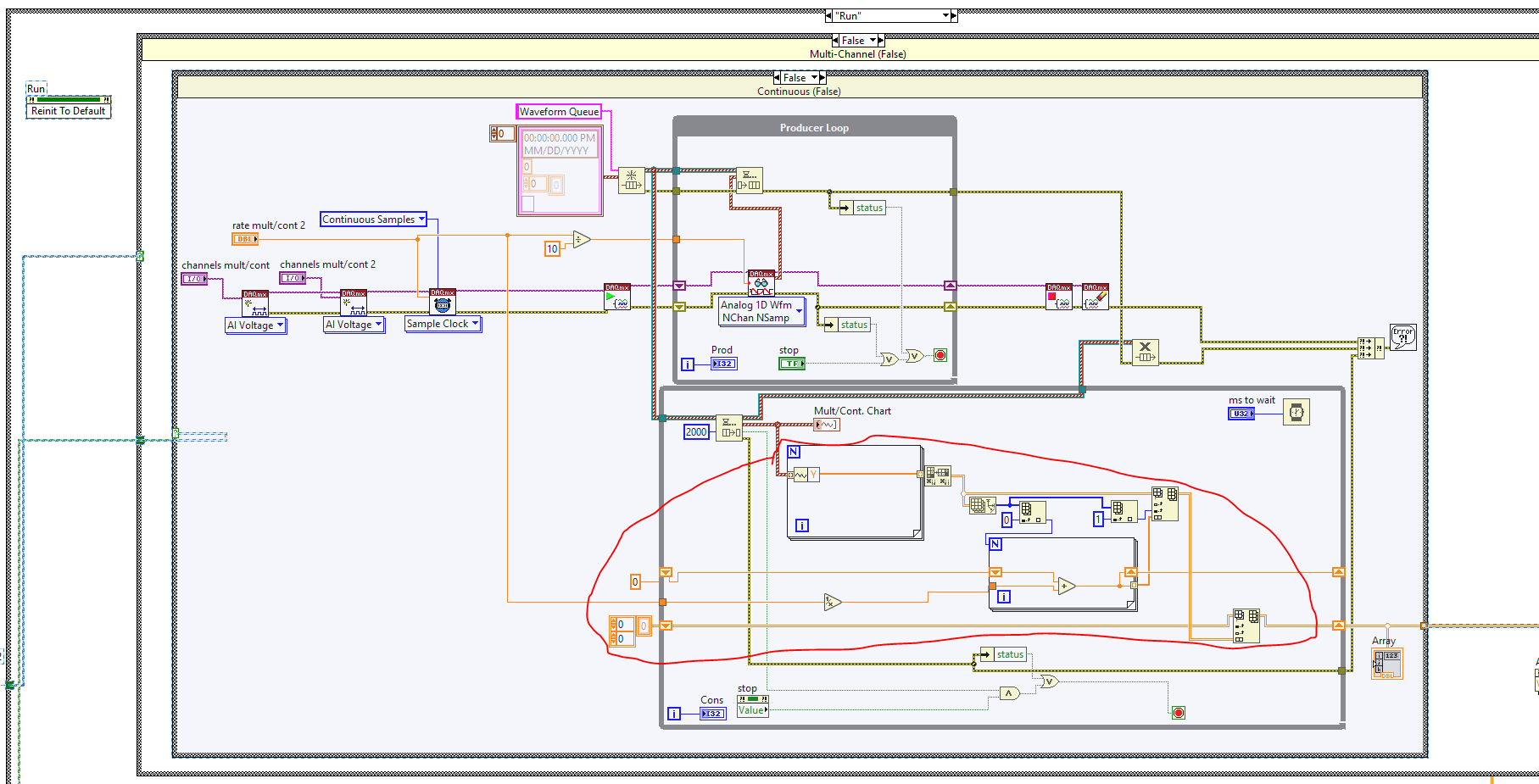Click the DAQmx Clear Task icon
The width and height of the screenshot is (1539, 784).
[x=1096, y=297]
